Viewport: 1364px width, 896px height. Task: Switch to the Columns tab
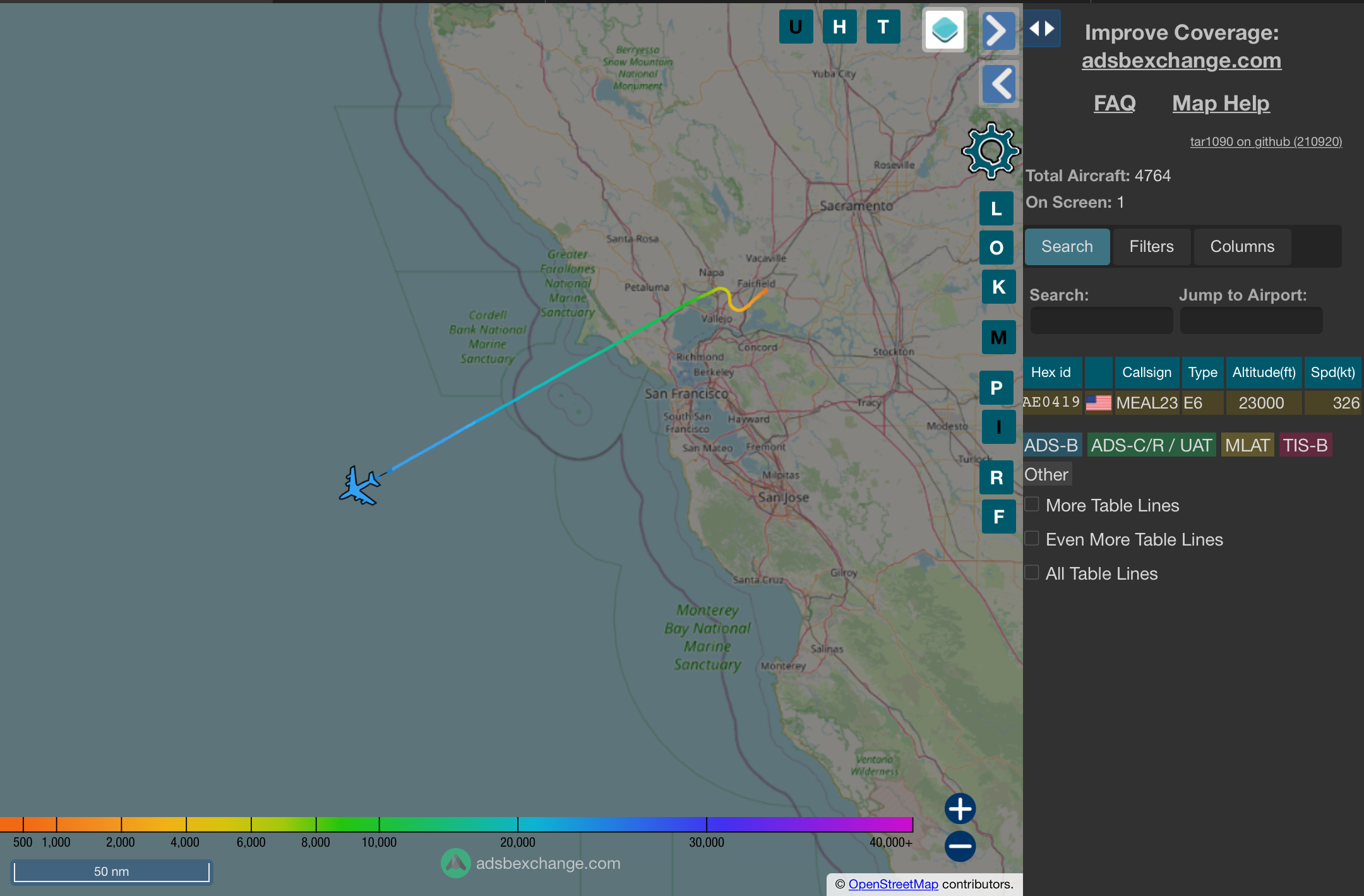pyautogui.click(x=1242, y=246)
